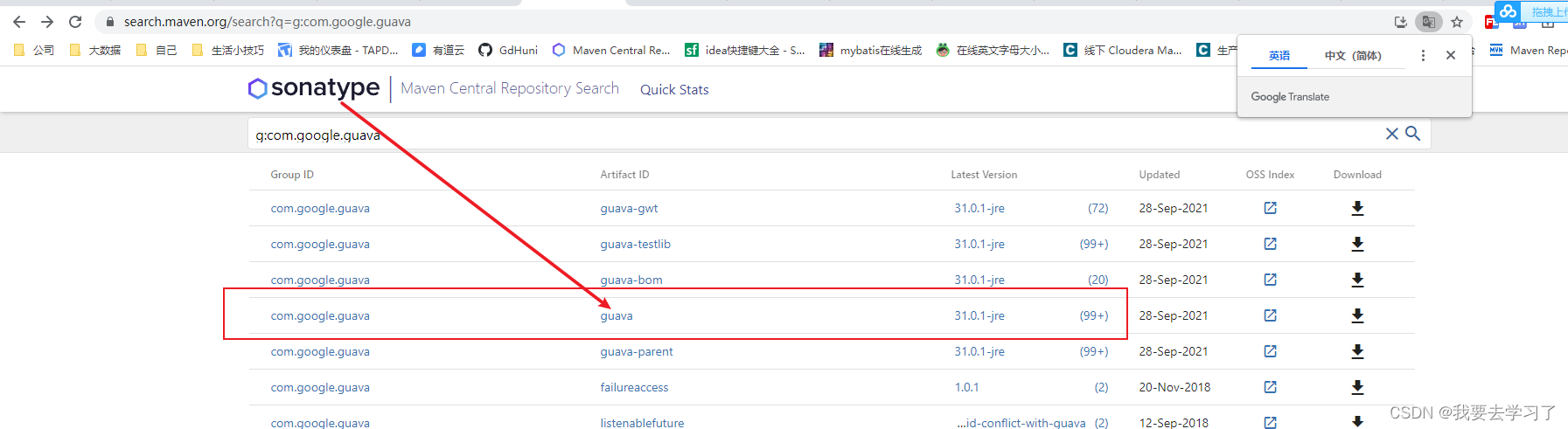Open OSS Index icon for guava-parent
The width and height of the screenshot is (1568, 429).
[1271, 351]
